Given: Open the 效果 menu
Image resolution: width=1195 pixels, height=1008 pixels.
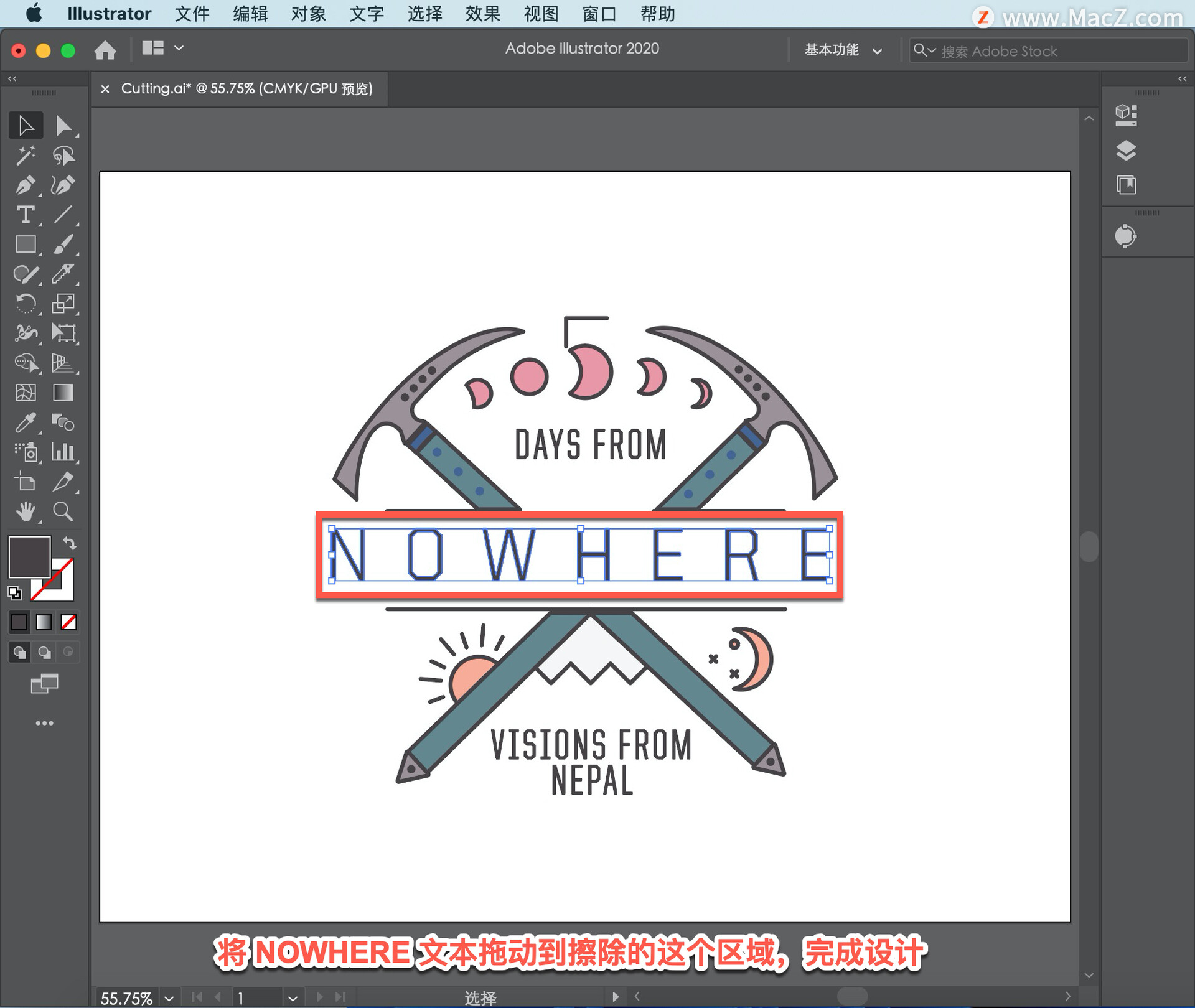Looking at the screenshot, I should pyautogui.click(x=482, y=14).
